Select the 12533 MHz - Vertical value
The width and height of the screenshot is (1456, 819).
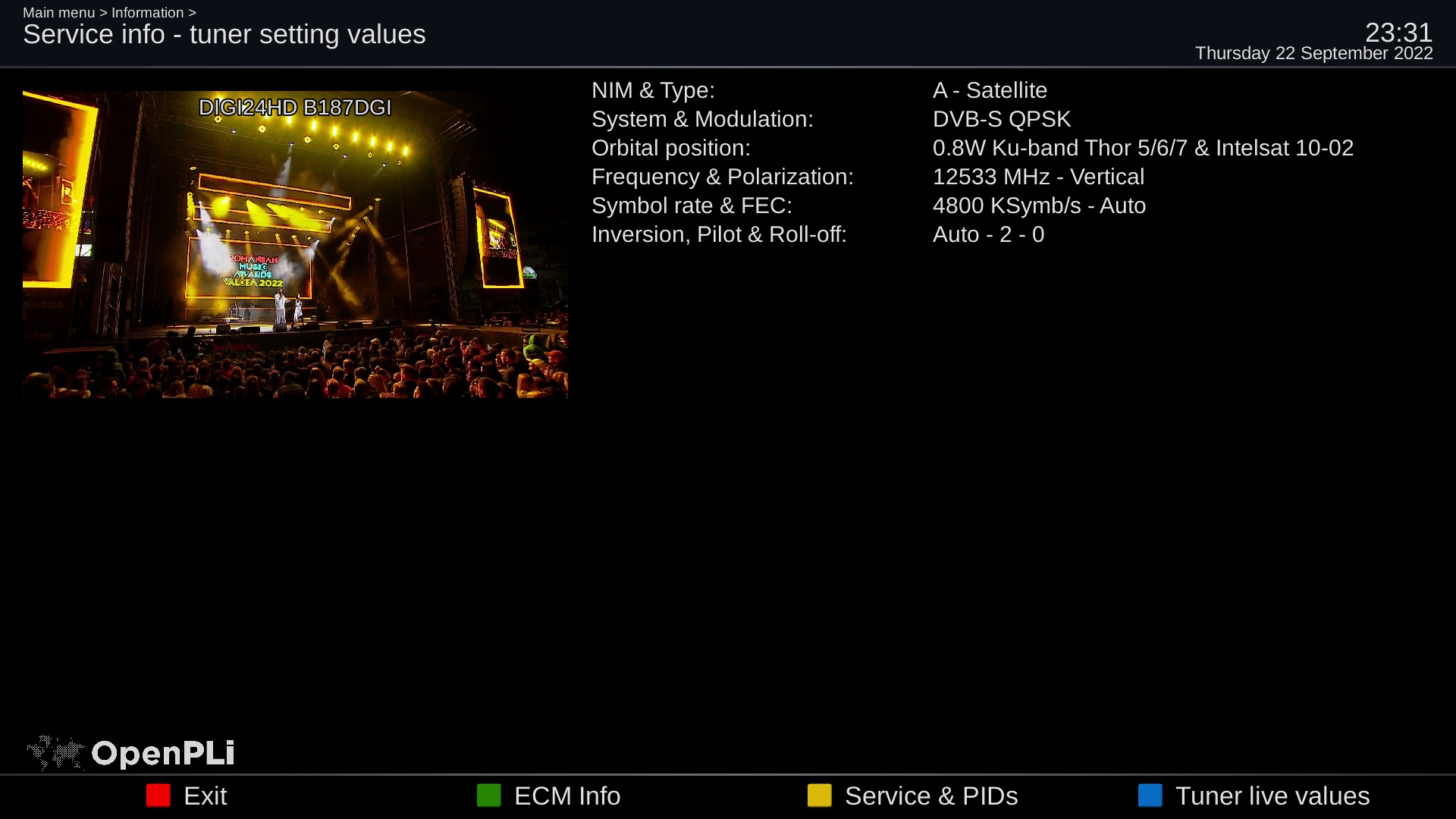[x=1037, y=177]
